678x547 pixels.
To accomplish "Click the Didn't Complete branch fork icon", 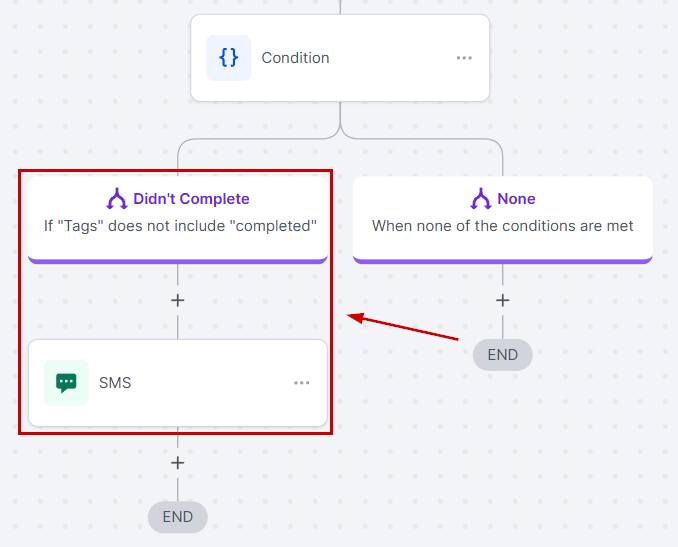I will coord(117,199).
